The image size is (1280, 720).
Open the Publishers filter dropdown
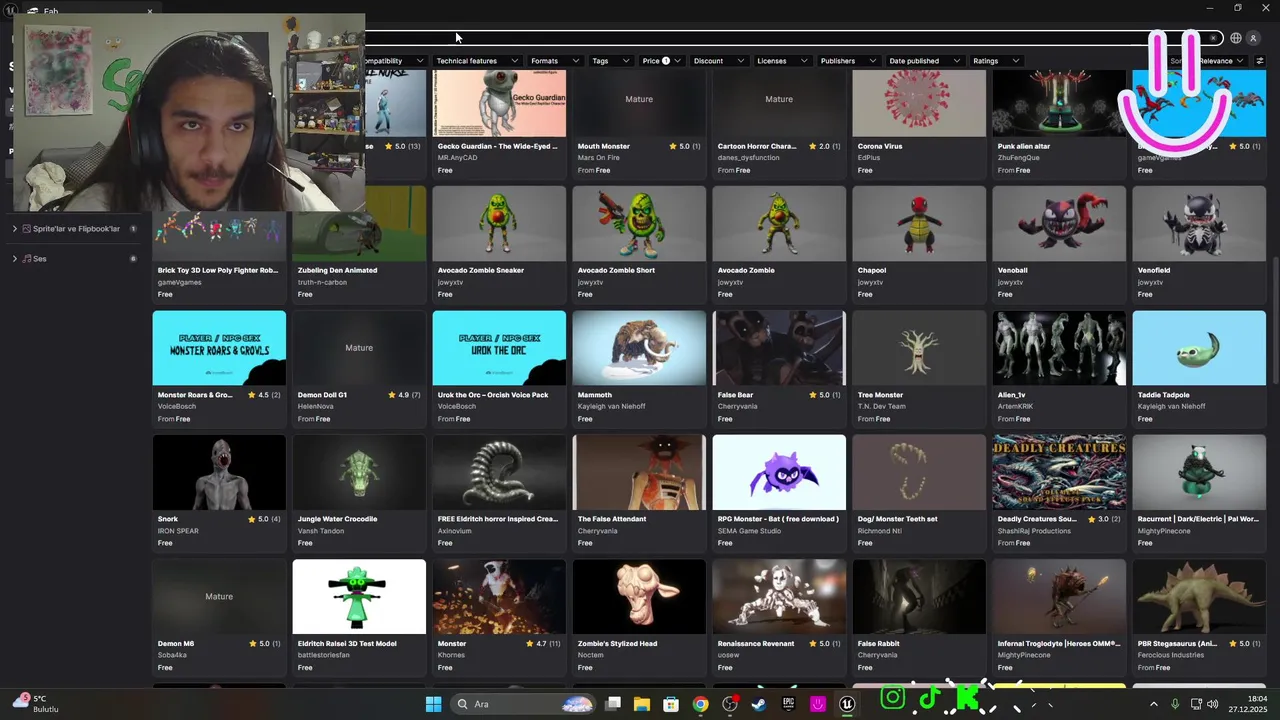tap(847, 61)
